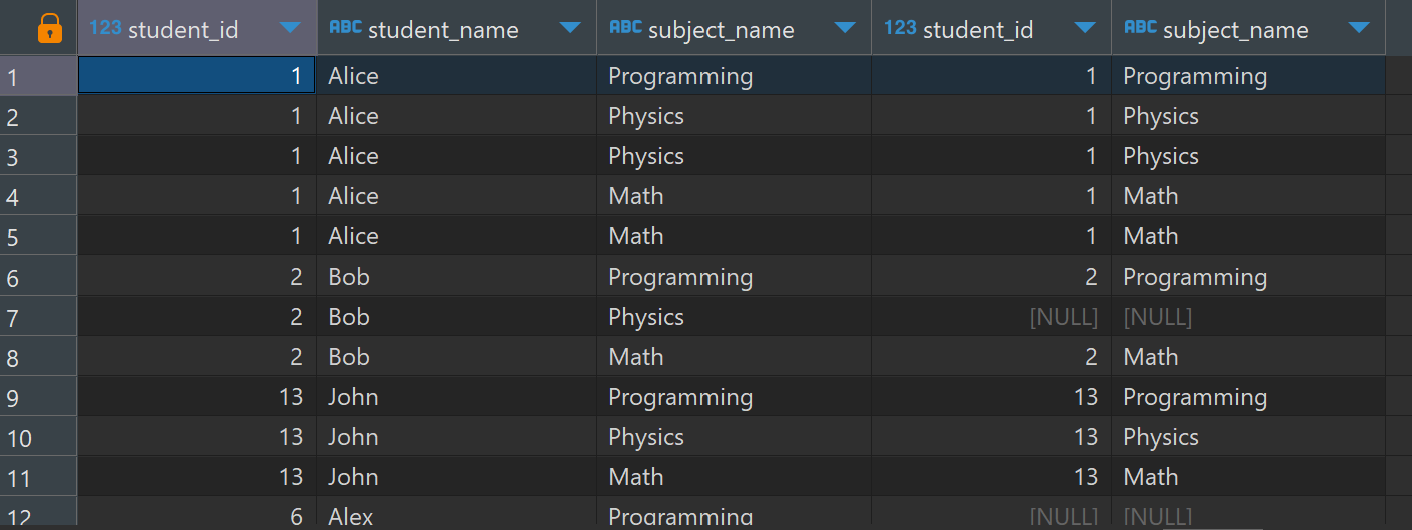
Task: Select row number 9 header
Action: pos(38,397)
